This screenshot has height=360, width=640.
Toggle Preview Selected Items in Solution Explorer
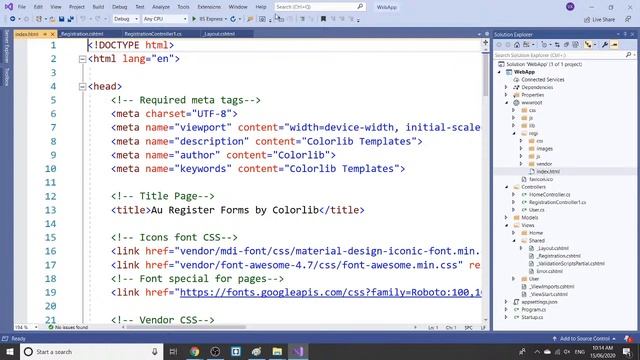[614, 44]
